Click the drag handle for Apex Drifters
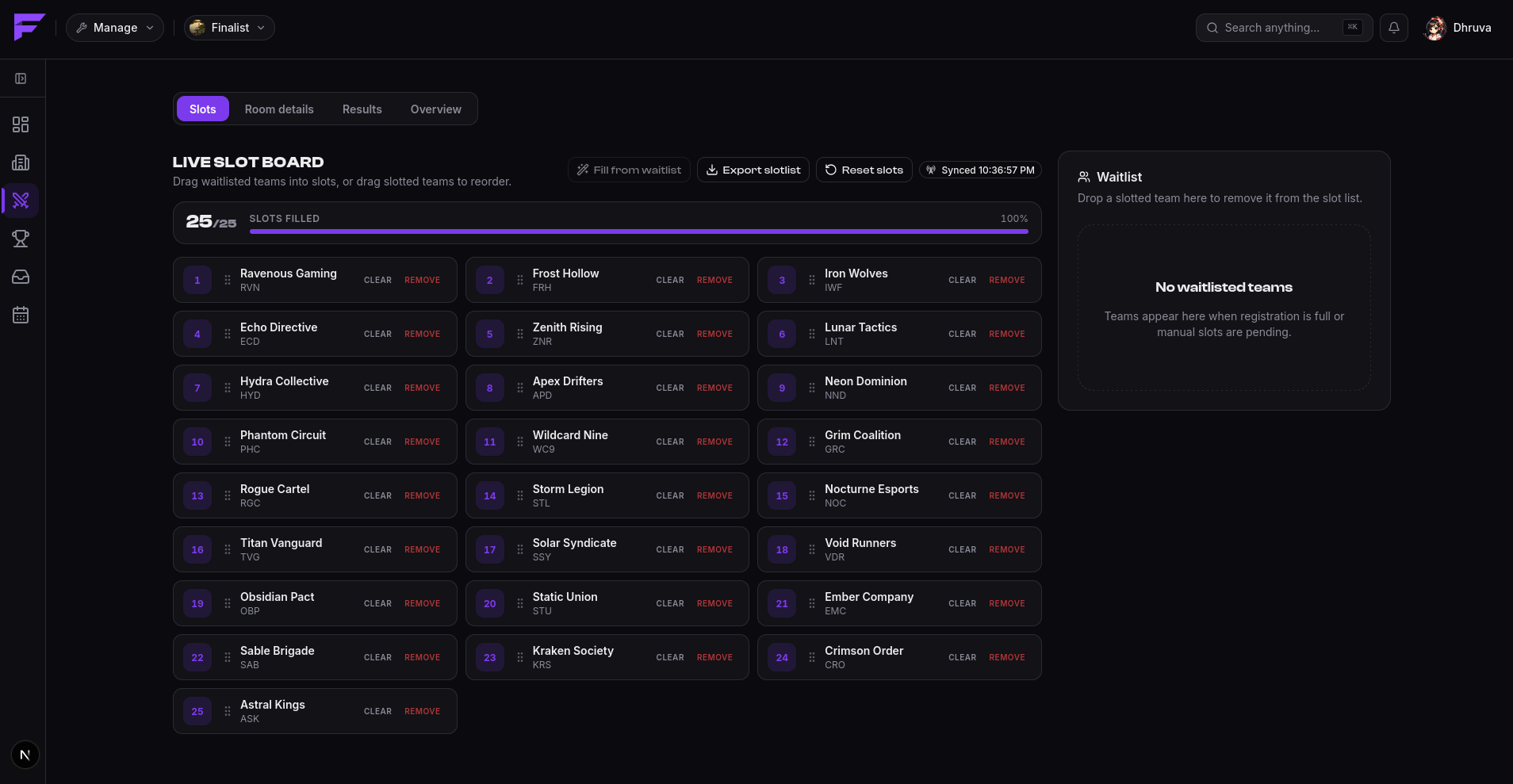 pos(520,388)
